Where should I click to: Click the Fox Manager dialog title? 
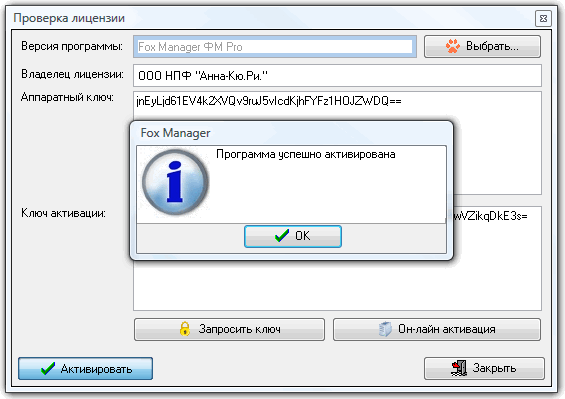click(x=175, y=133)
